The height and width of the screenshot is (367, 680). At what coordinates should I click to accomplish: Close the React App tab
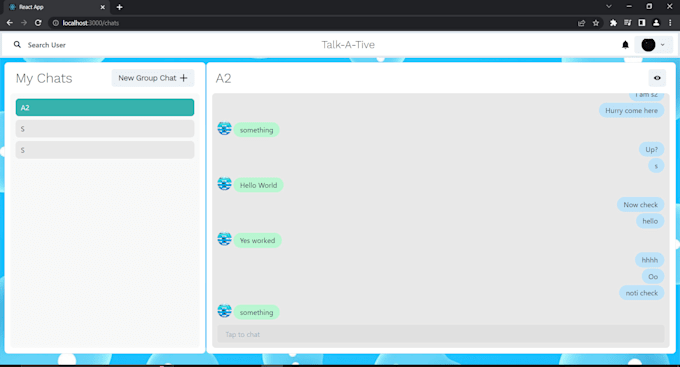click(103, 7)
